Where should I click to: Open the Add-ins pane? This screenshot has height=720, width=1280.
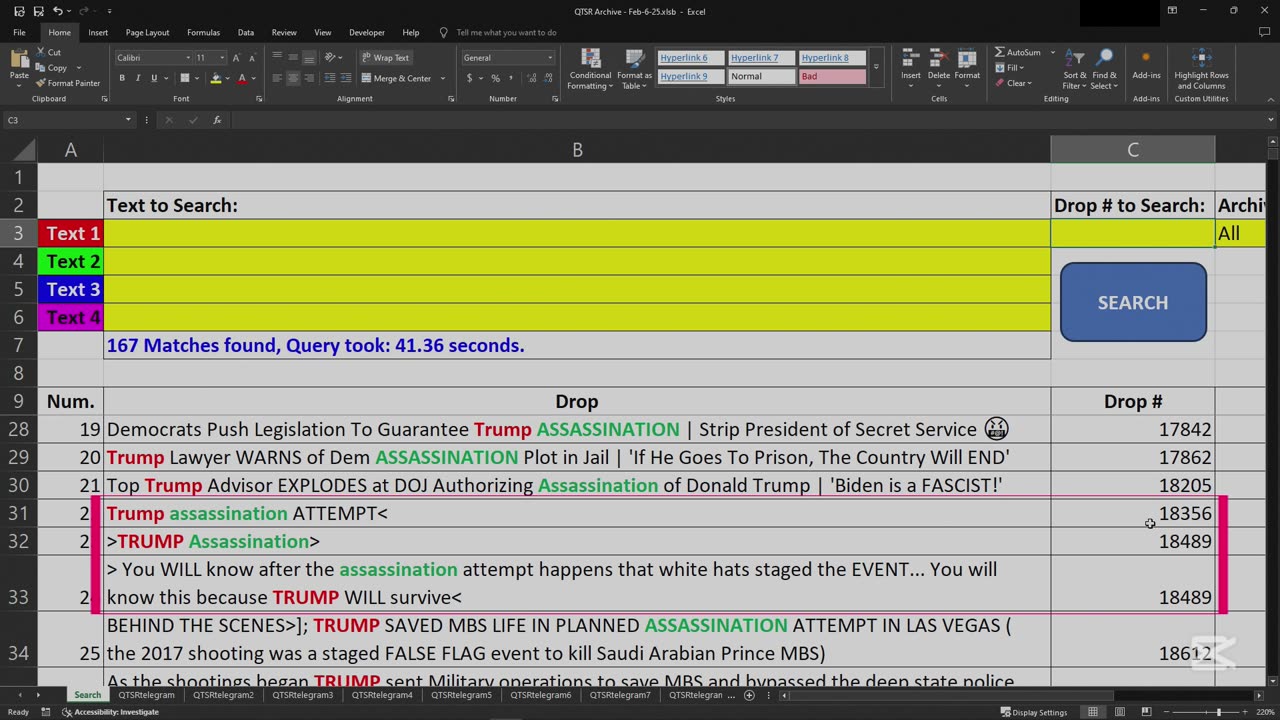pos(1146,64)
